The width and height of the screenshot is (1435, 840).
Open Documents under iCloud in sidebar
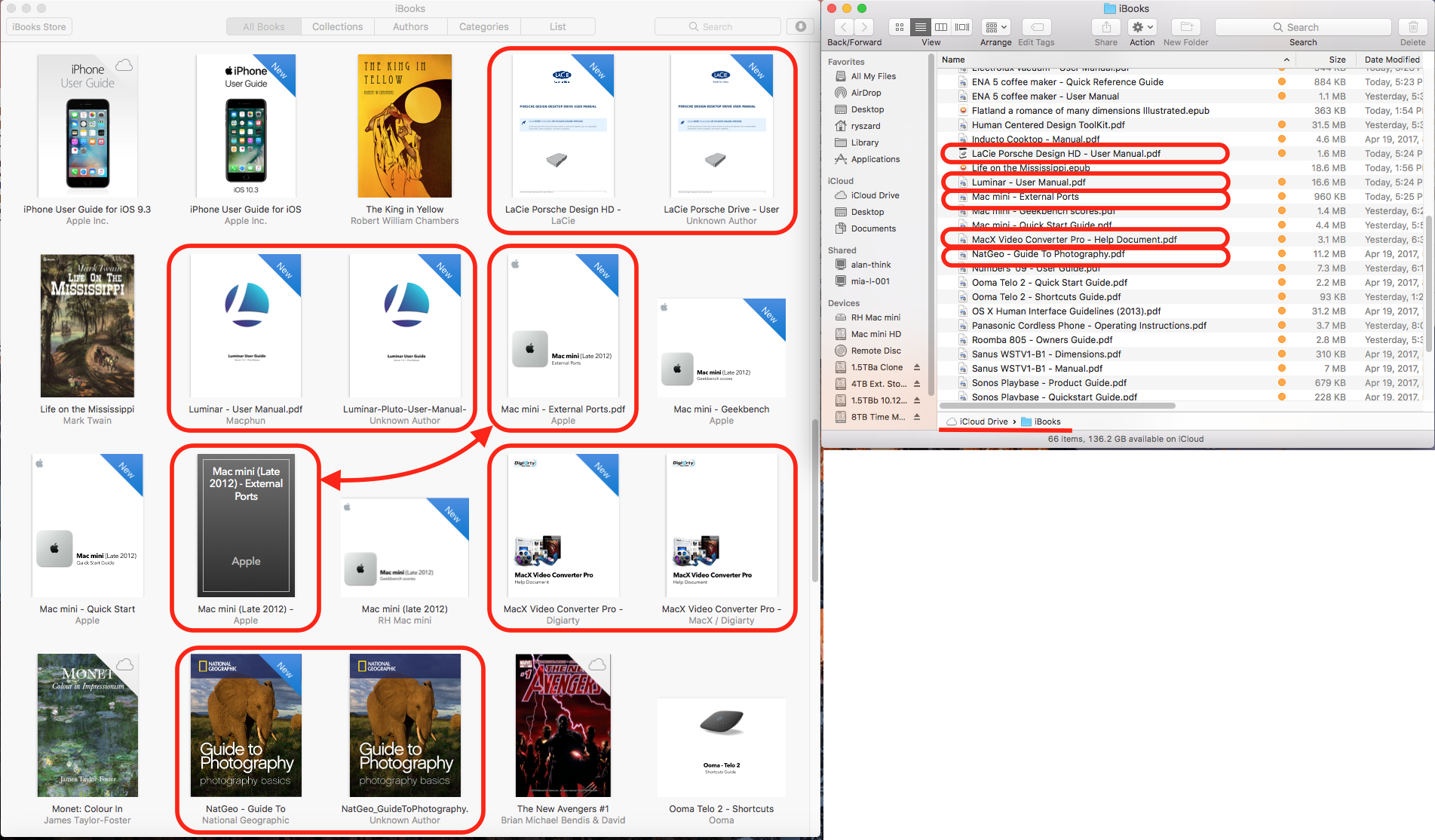point(873,228)
